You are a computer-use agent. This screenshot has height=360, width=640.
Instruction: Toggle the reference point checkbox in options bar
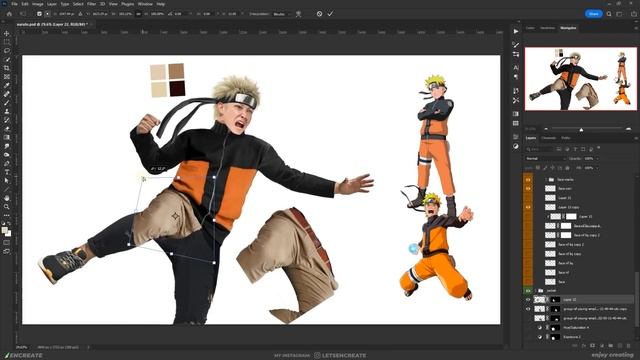coord(39,14)
